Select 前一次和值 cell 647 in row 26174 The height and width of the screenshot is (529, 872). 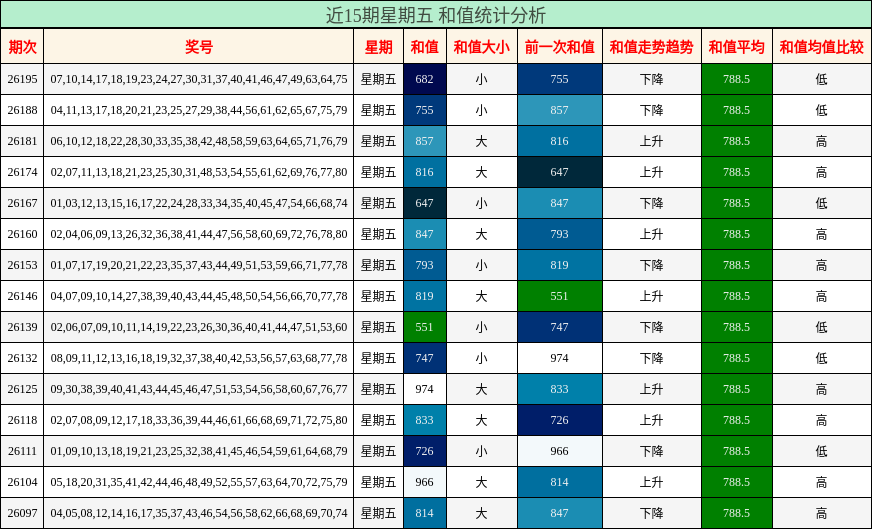[x=559, y=172]
